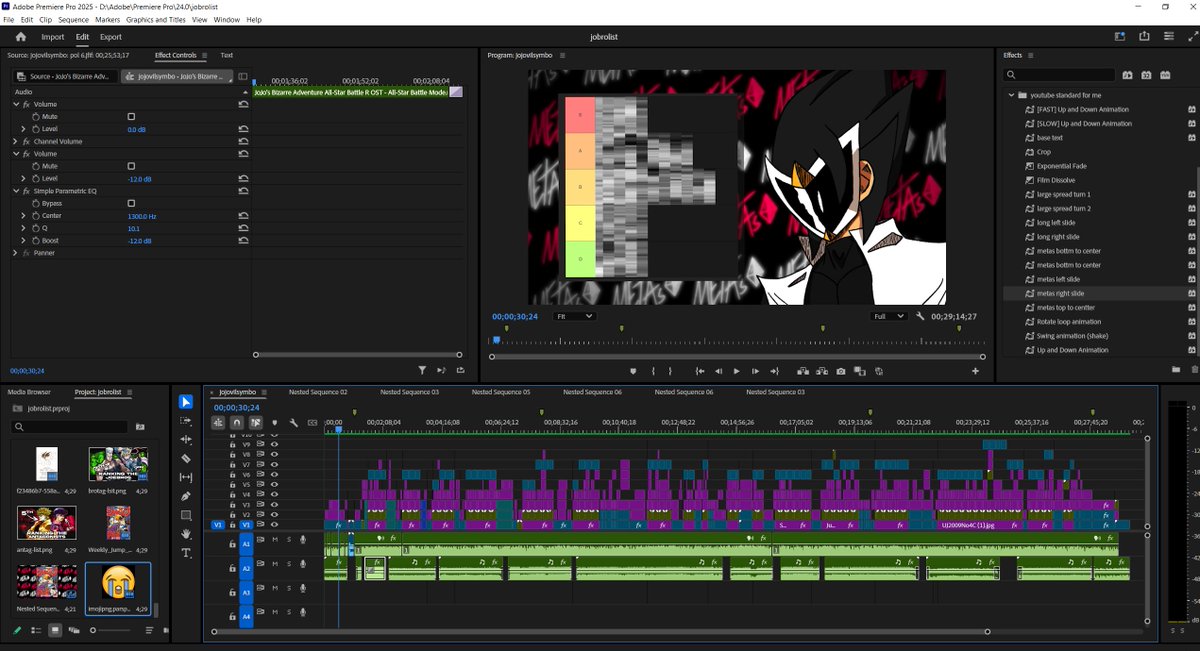The width and height of the screenshot is (1200, 651).
Task: Switch to the Effect Controls tab
Action: point(178,55)
